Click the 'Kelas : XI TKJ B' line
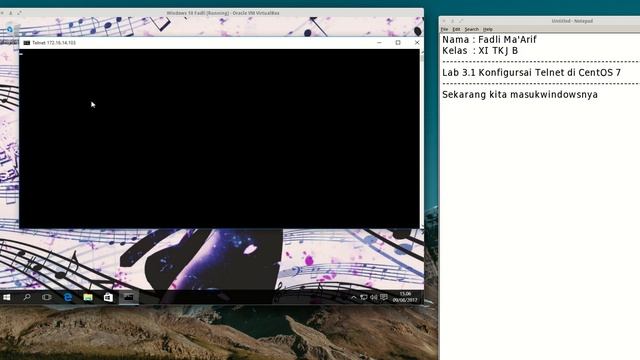 [x=480, y=51]
